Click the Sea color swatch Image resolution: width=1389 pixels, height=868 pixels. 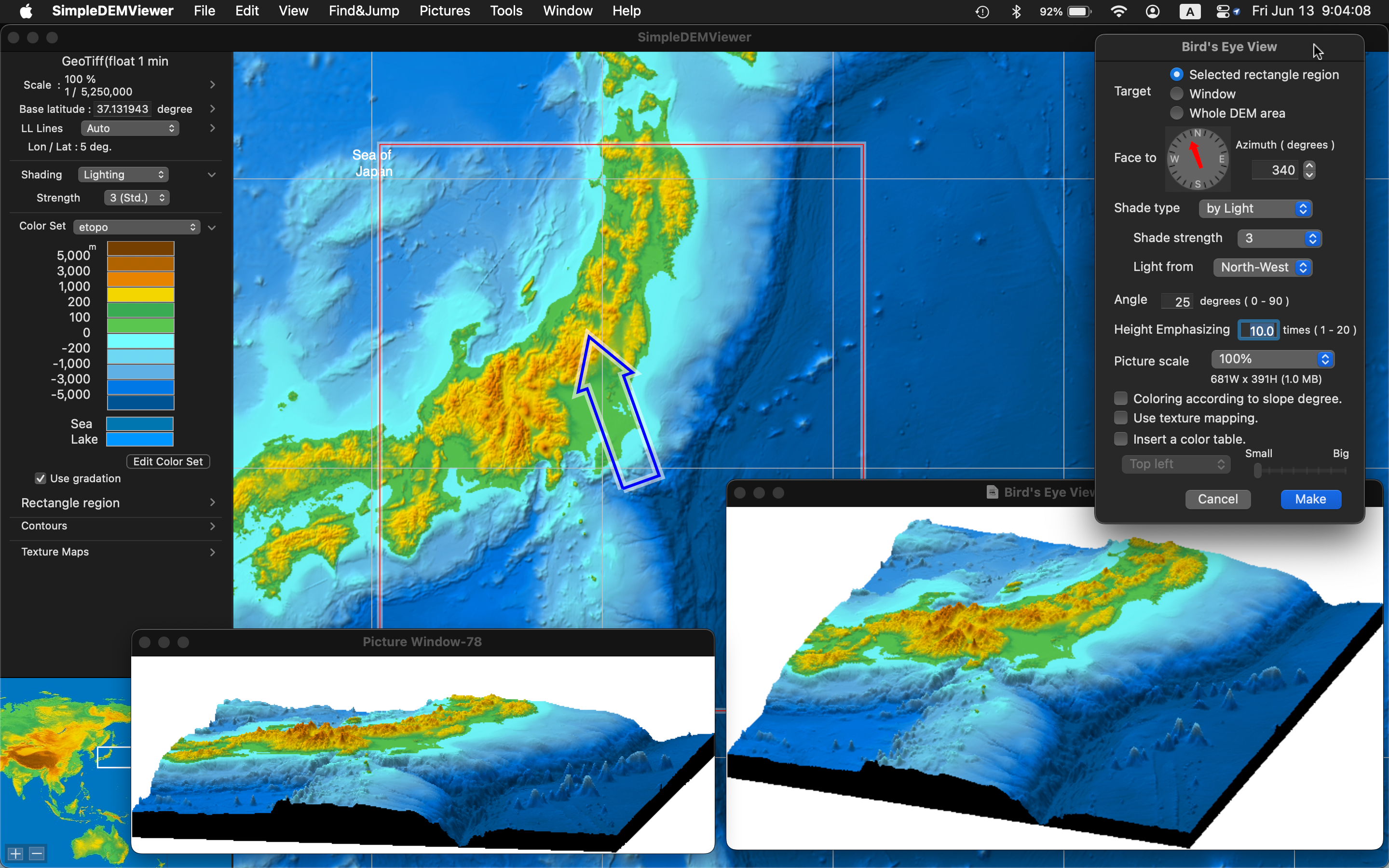pos(140,424)
